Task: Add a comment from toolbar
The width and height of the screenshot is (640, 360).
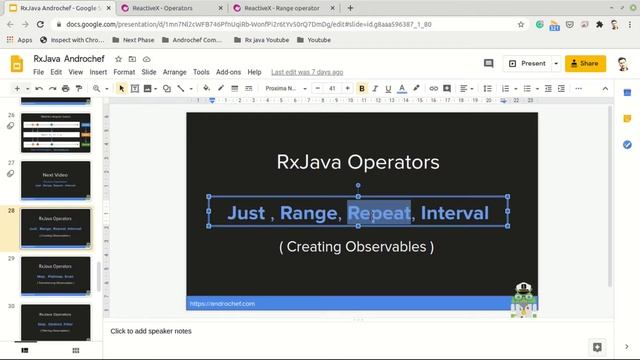Action: (x=447, y=89)
